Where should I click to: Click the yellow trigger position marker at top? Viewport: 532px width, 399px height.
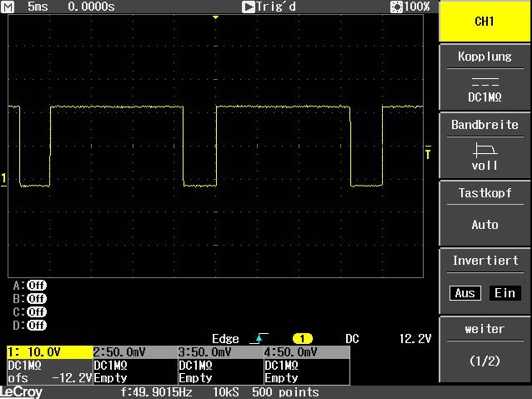click(x=215, y=17)
